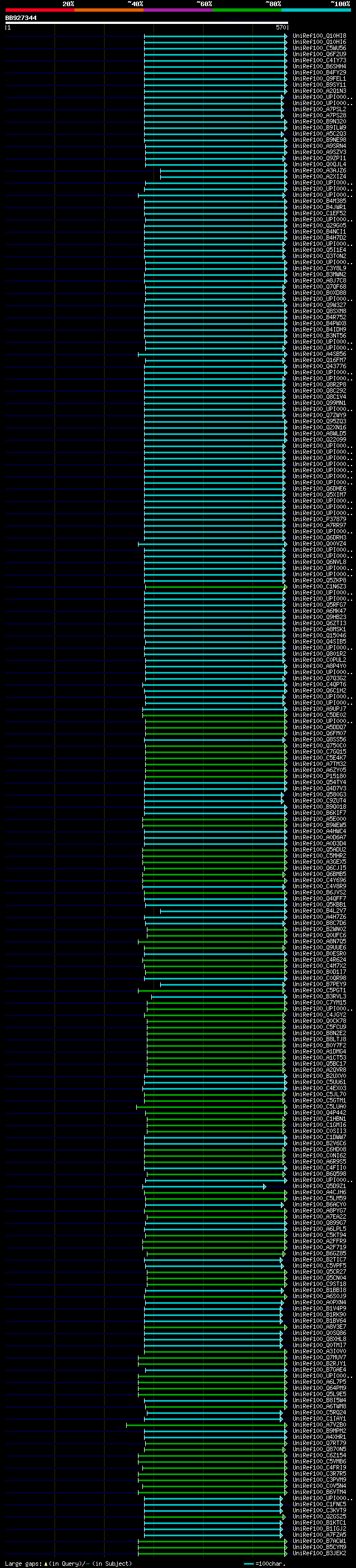The width and height of the screenshot is (356, 1568).
Task: Open hit UniRef100_B6SHH4
Action: (319, 66)
